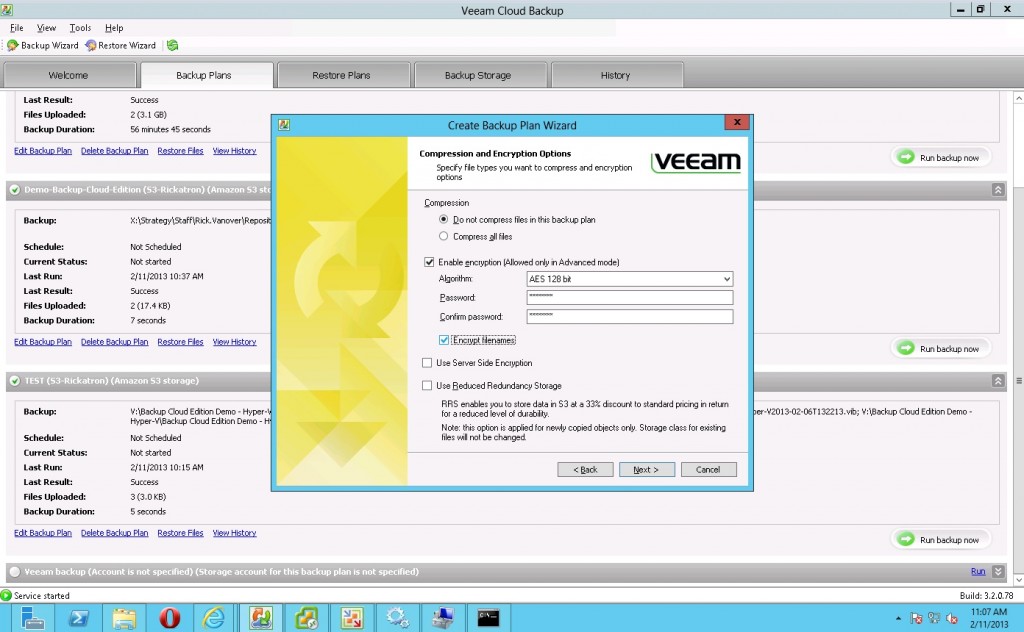1024x632 pixels.
Task: Click Delete Backup Plan under Demo-Backup-Cloud-Edition
Action: (x=114, y=341)
